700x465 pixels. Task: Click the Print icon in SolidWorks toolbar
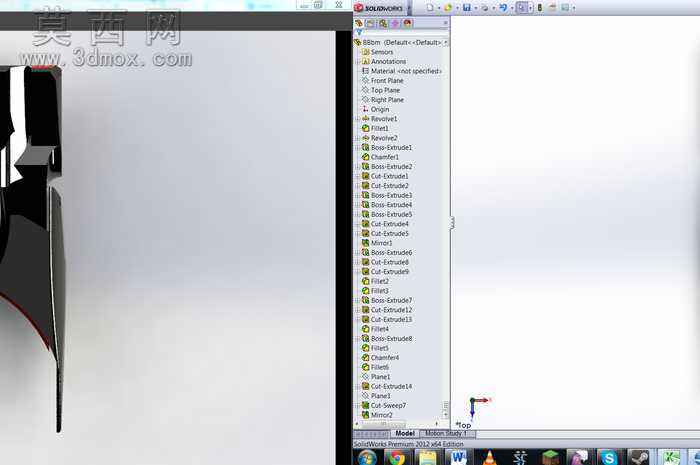pyautogui.click(x=484, y=8)
